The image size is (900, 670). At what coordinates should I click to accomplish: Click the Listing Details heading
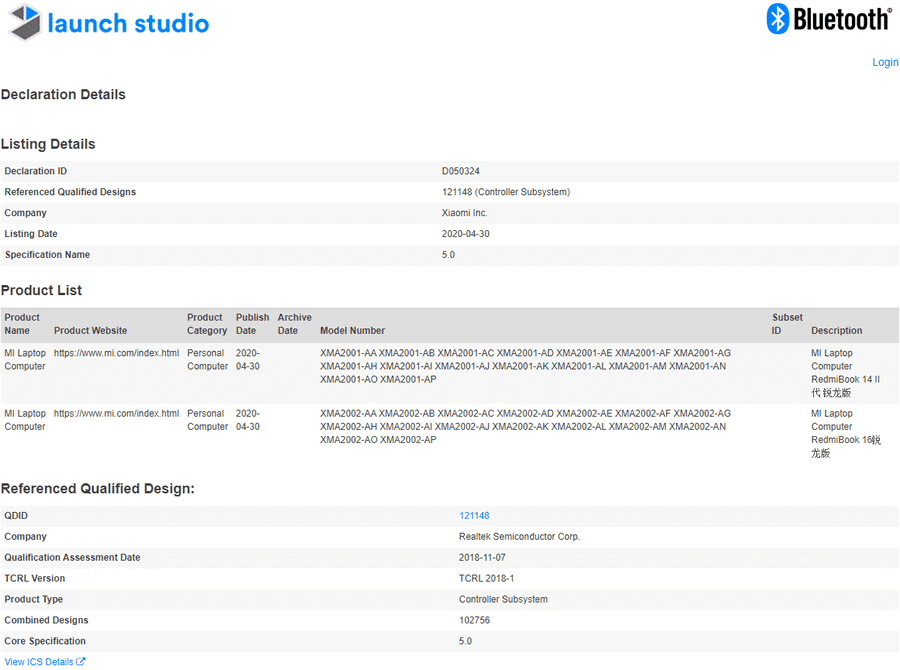pyautogui.click(x=48, y=144)
